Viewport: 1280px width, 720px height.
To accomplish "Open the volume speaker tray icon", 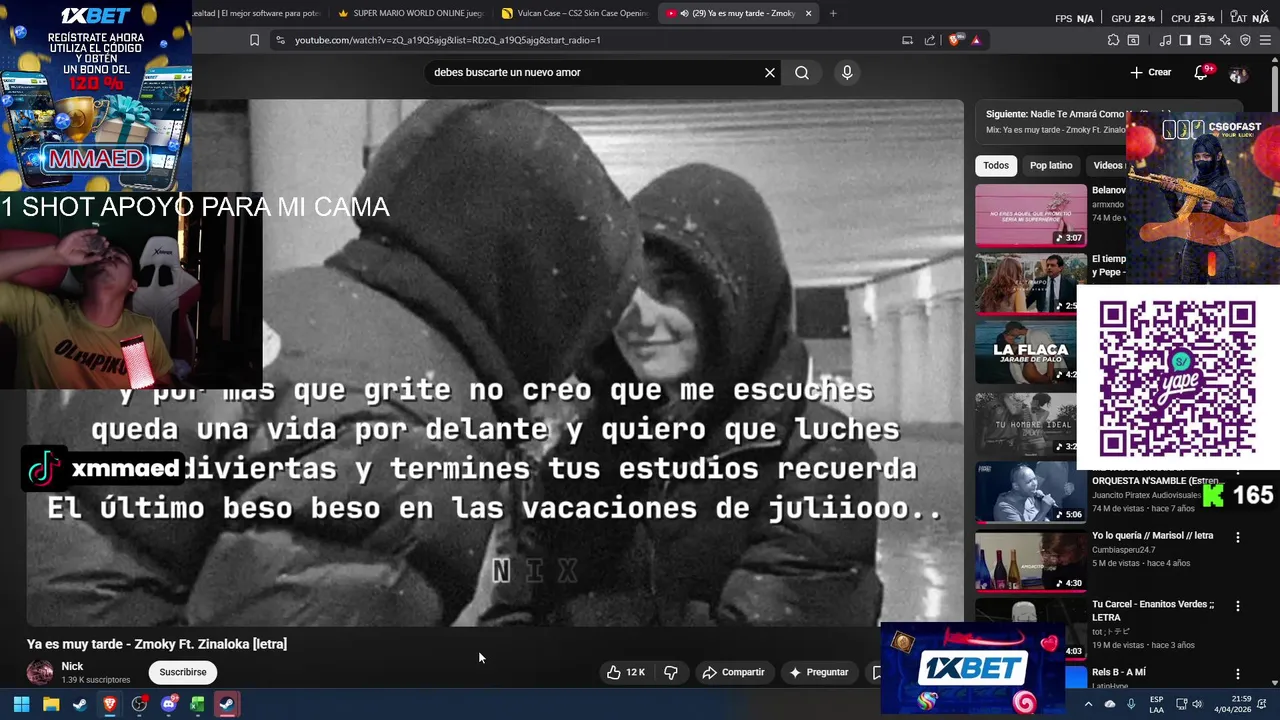I will pyautogui.click(x=1197, y=704).
